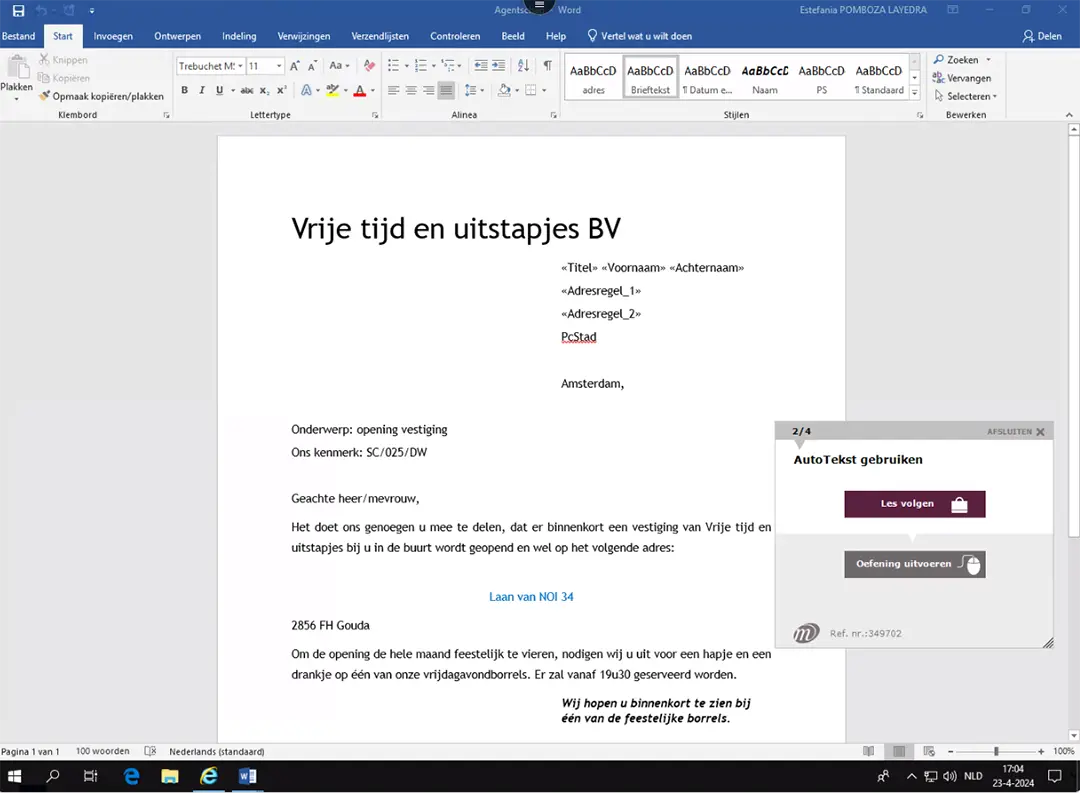Select the Naam style

tap(765, 78)
